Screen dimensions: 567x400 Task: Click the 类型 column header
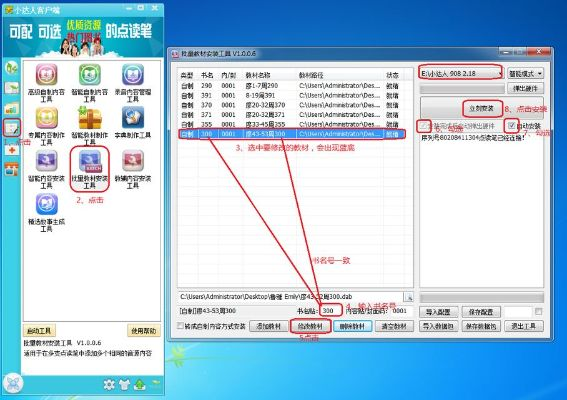click(187, 75)
